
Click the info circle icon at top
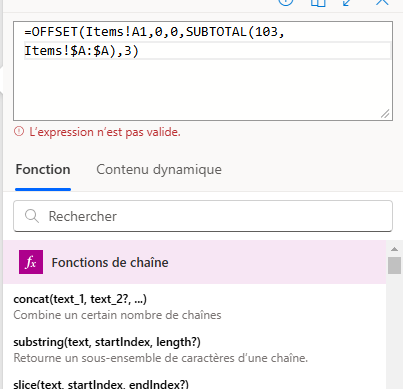[286, 2]
